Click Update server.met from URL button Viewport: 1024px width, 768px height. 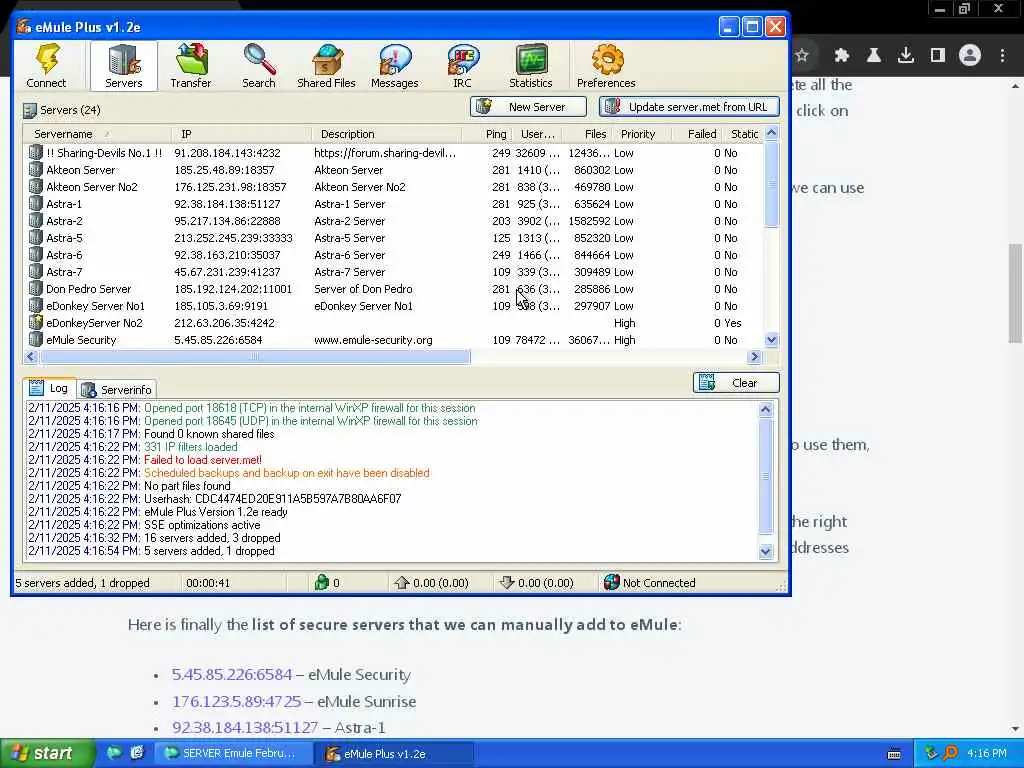pyautogui.click(x=689, y=107)
